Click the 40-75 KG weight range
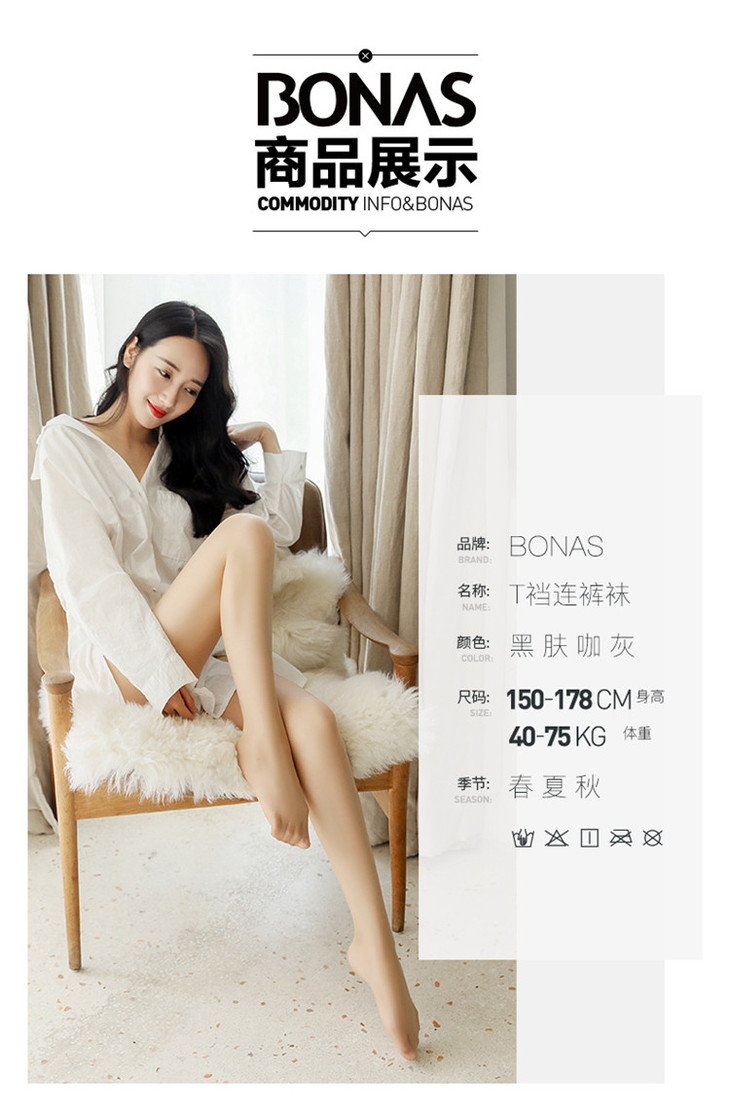This screenshot has height=1113, width=730. point(557,737)
